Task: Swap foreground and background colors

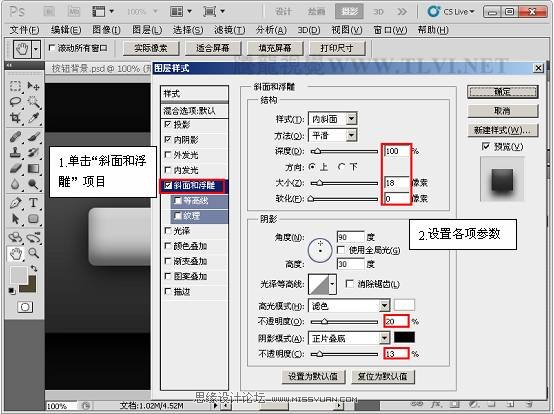Action: coord(34,269)
